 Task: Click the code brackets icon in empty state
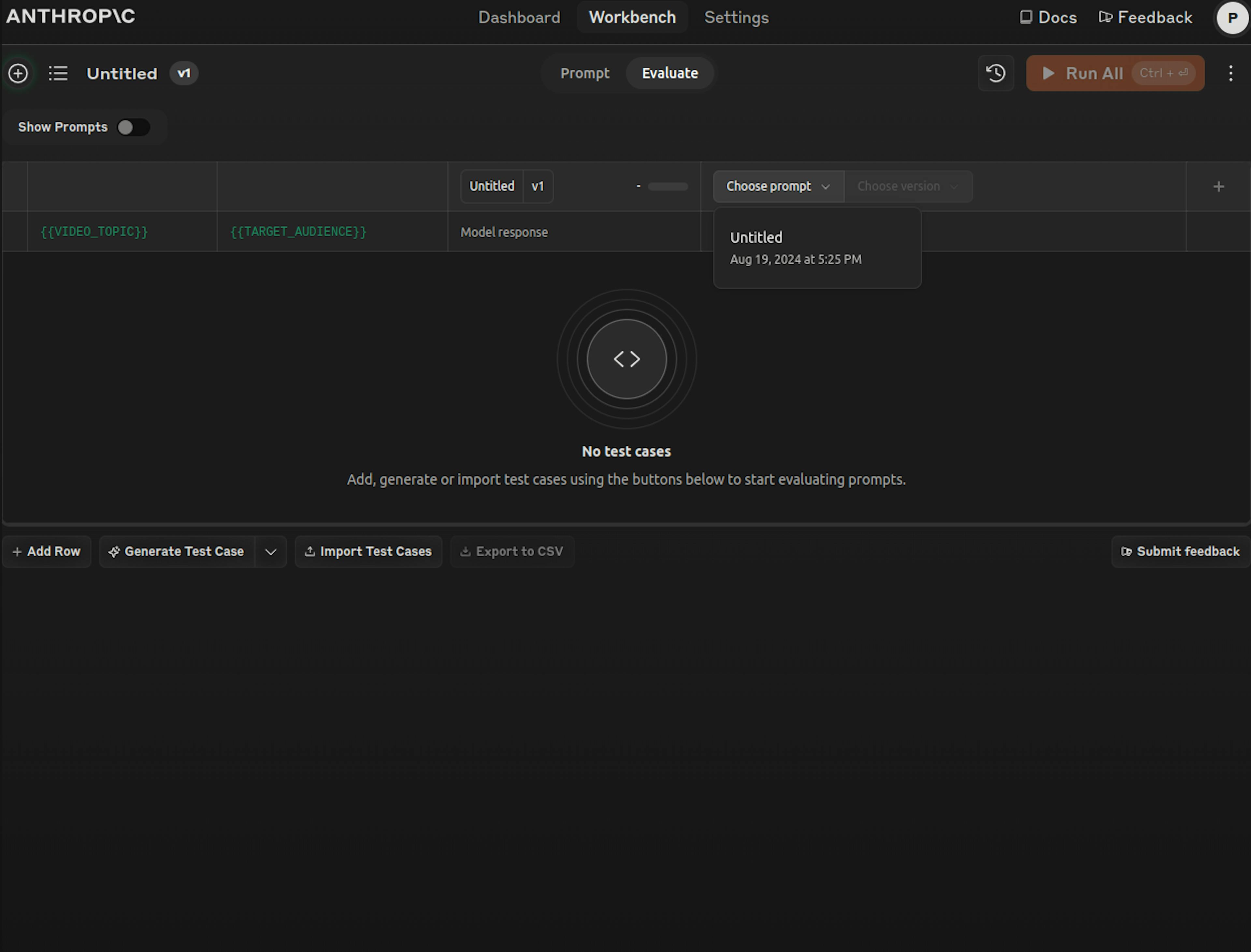(x=626, y=359)
